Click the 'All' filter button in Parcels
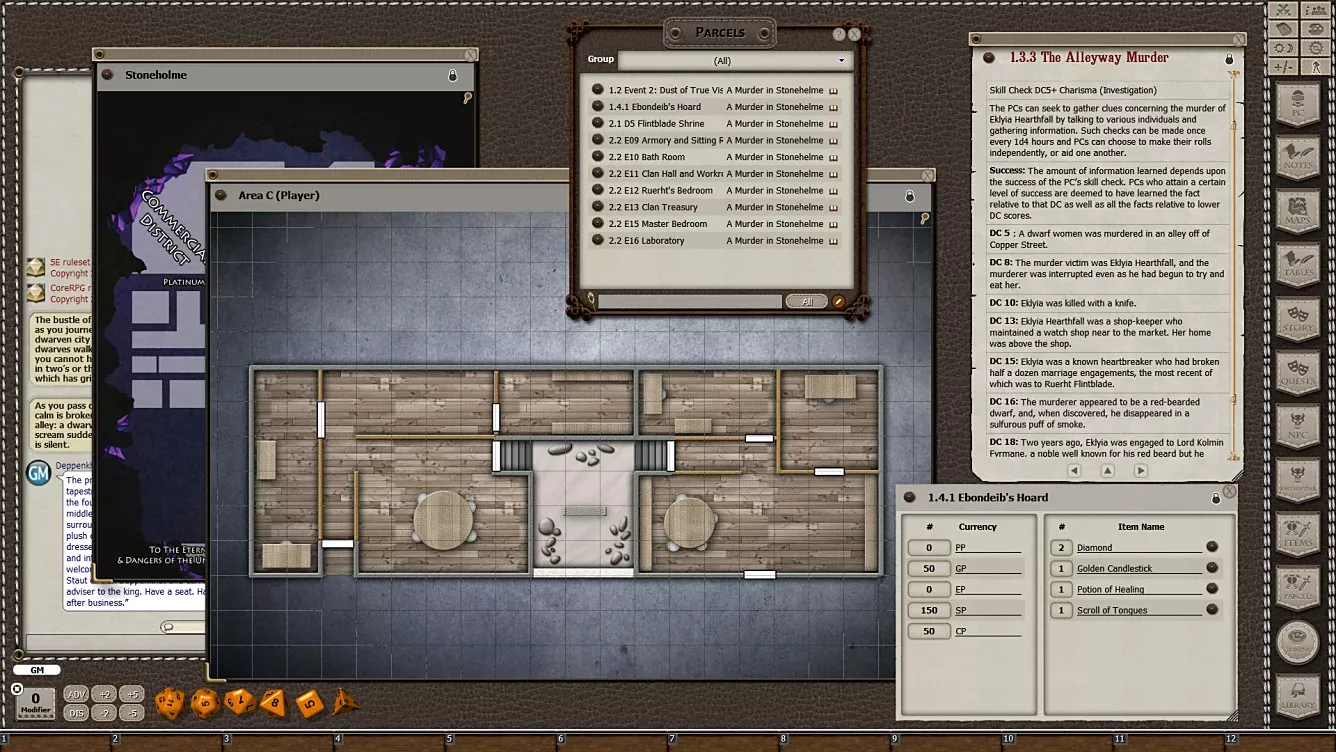The height and width of the screenshot is (752, 1336). (x=806, y=301)
